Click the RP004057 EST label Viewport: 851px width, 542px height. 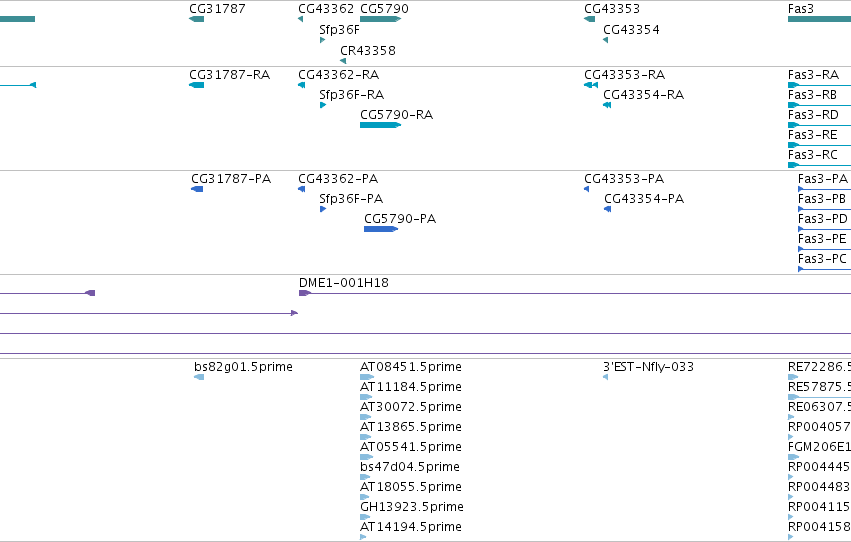coord(819,427)
